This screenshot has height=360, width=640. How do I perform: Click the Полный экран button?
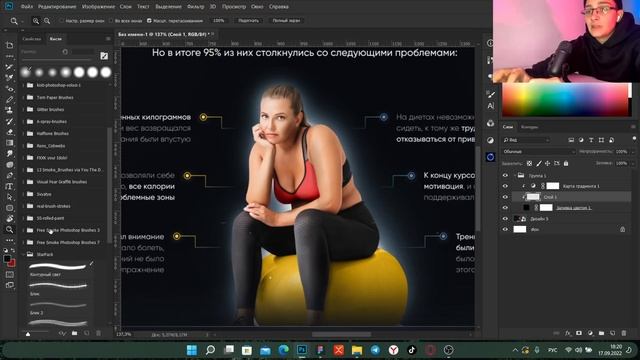pyautogui.click(x=287, y=20)
